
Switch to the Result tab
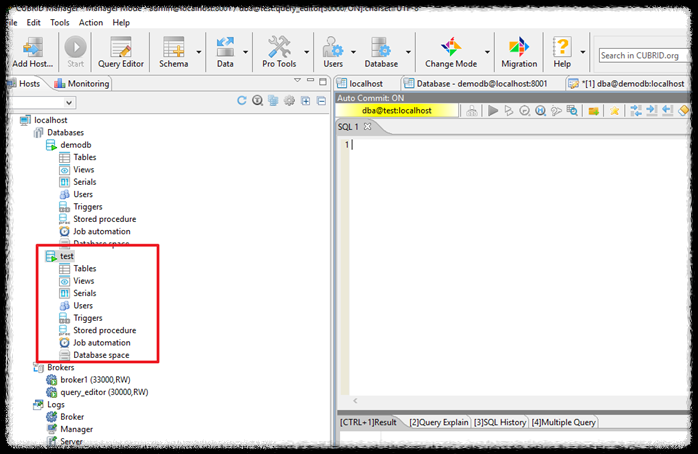pos(368,422)
